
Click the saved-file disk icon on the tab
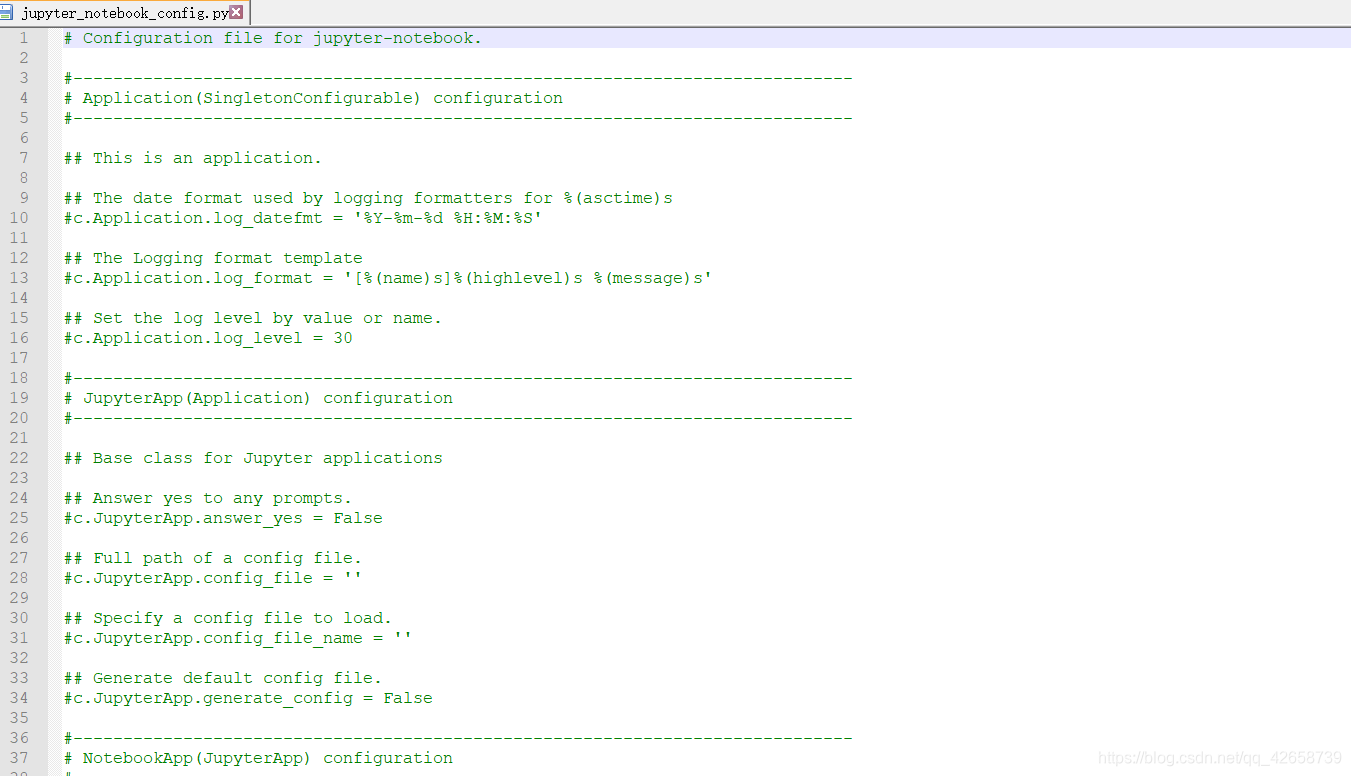click(7, 13)
